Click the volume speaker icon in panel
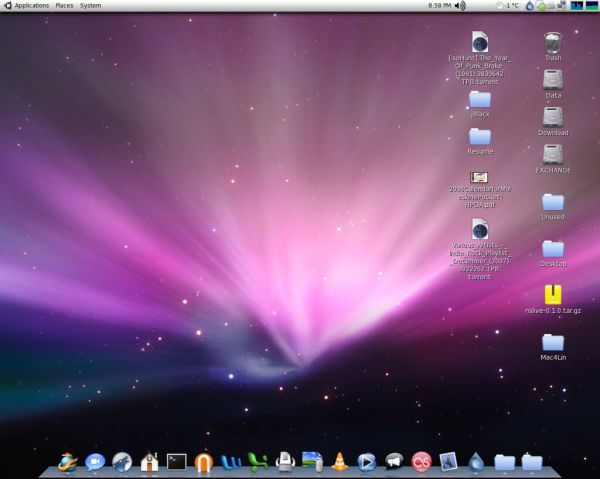This screenshot has width=600, height=479. [460, 6]
